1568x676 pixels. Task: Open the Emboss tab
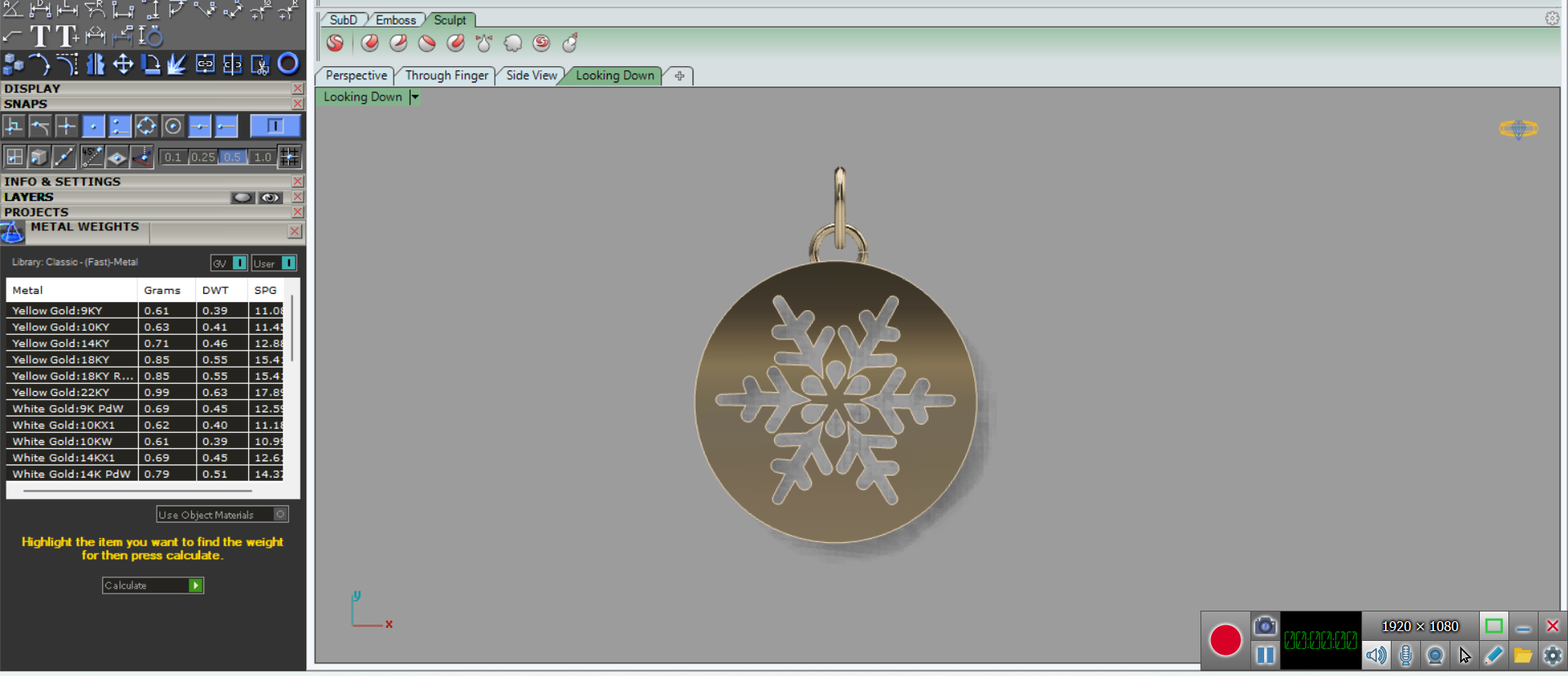[x=395, y=20]
